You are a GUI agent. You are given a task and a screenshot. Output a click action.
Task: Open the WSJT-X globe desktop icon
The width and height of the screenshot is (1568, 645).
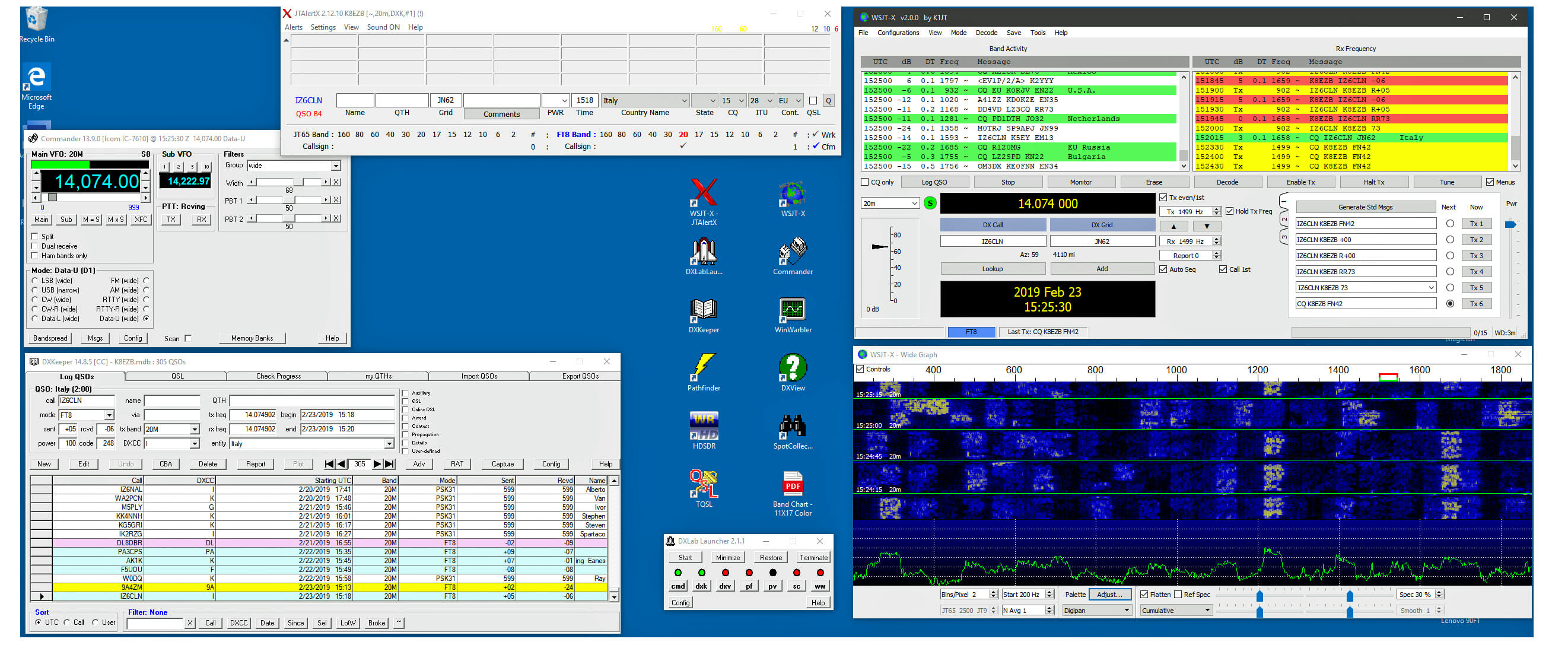tap(793, 199)
